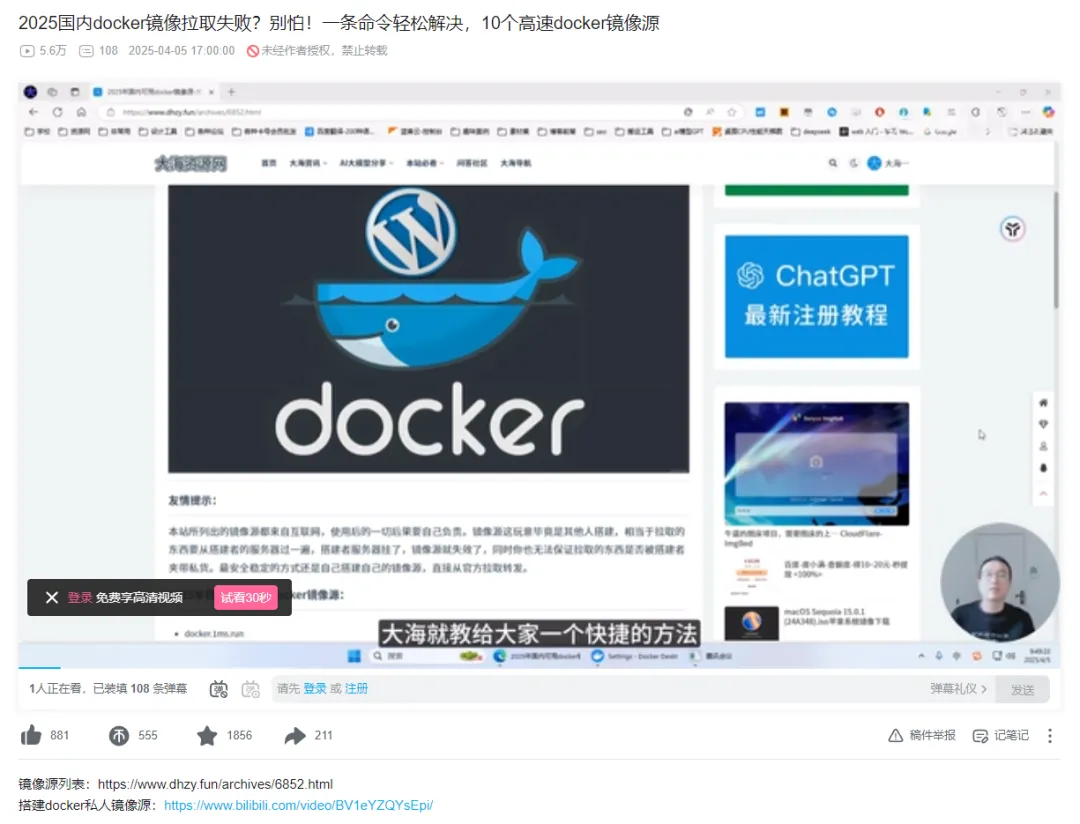The height and width of the screenshot is (824, 1080).
Task: Click the new tab plus in video
Action: [231, 92]
